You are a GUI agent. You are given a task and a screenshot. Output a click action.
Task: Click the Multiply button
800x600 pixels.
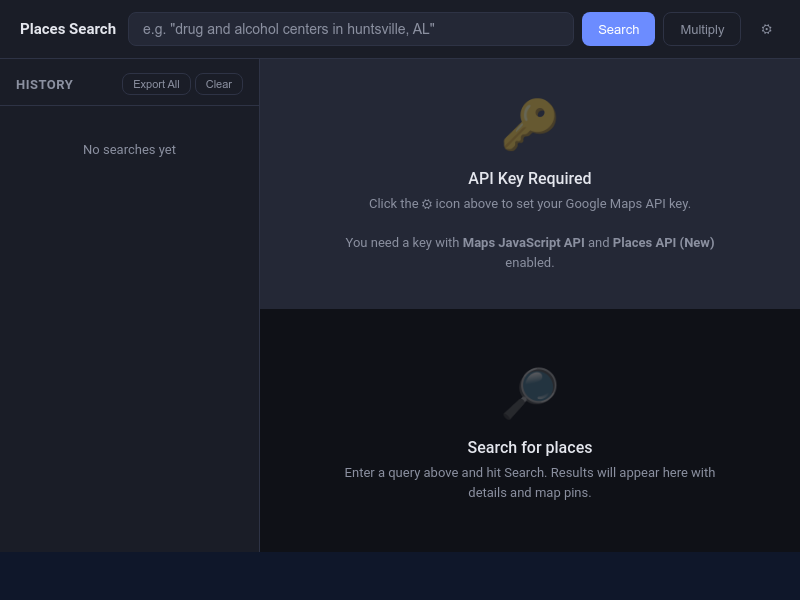coord(701,29)
